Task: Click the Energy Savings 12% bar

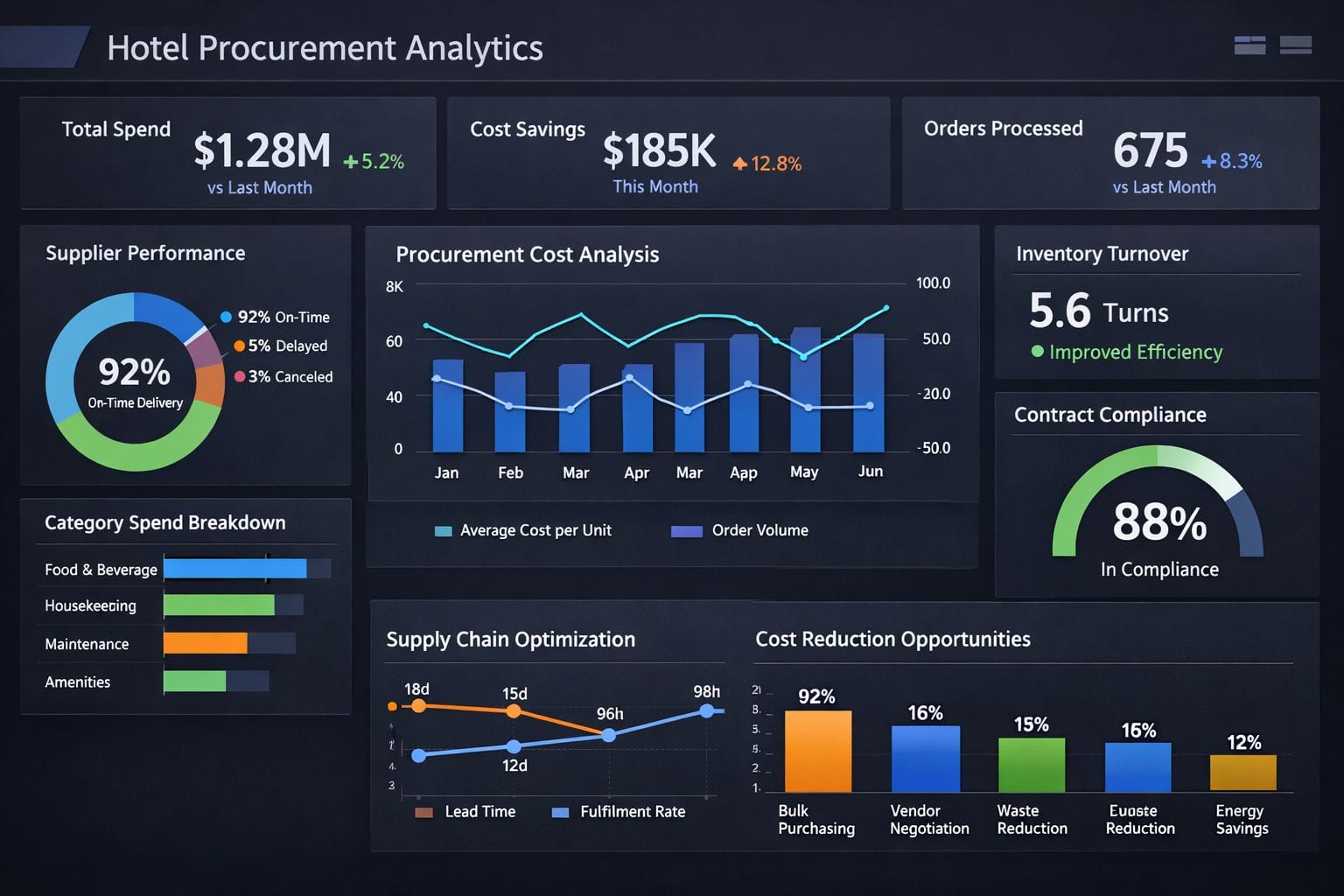Action: (x=1242, y=773)
